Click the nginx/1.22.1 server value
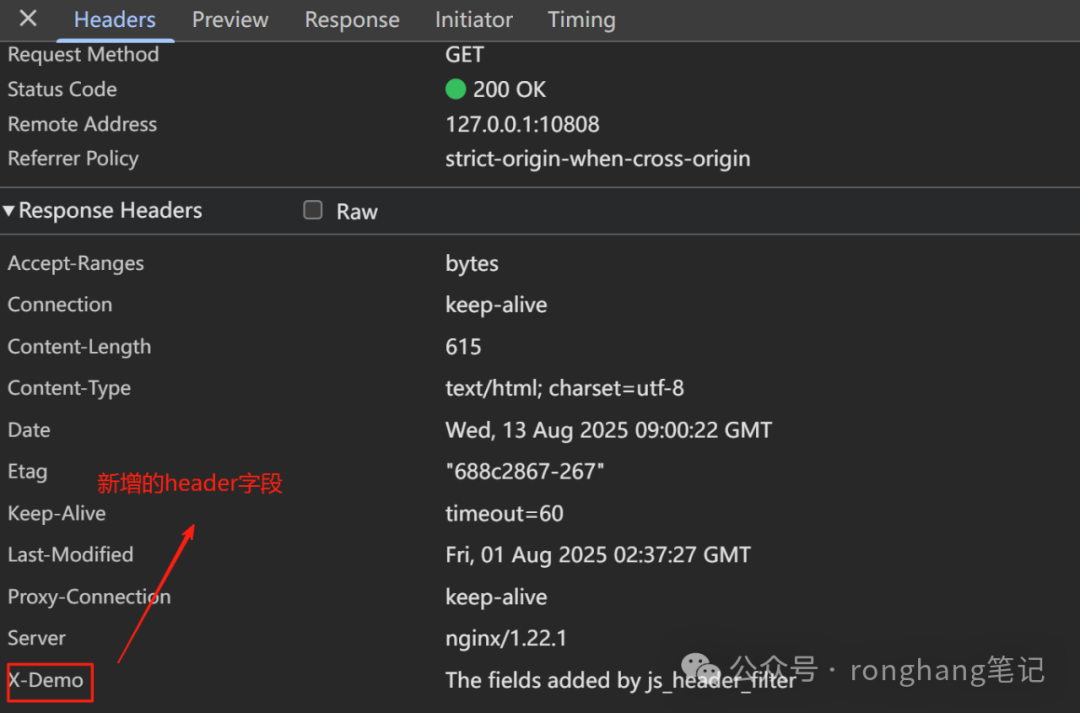The height and width of the screenshot is (713, 1080). click(506, 638)
